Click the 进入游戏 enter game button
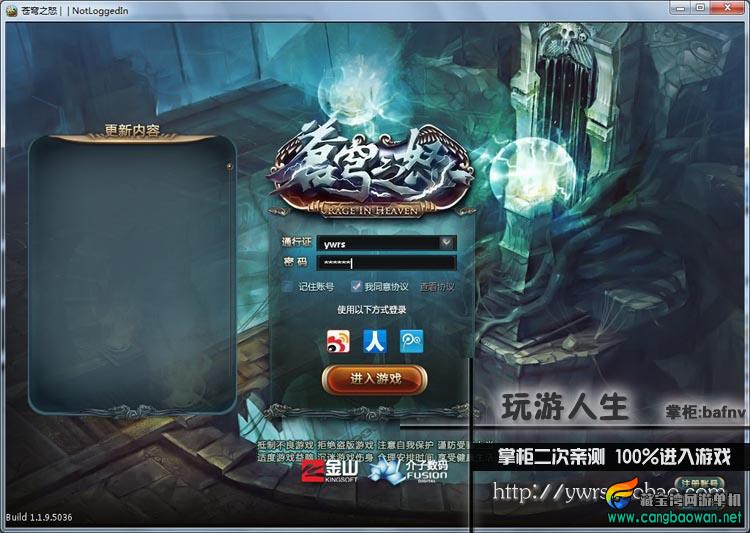The height and width of the screenshot is (533, 750). pyautogui.click(x=375, y=379)
